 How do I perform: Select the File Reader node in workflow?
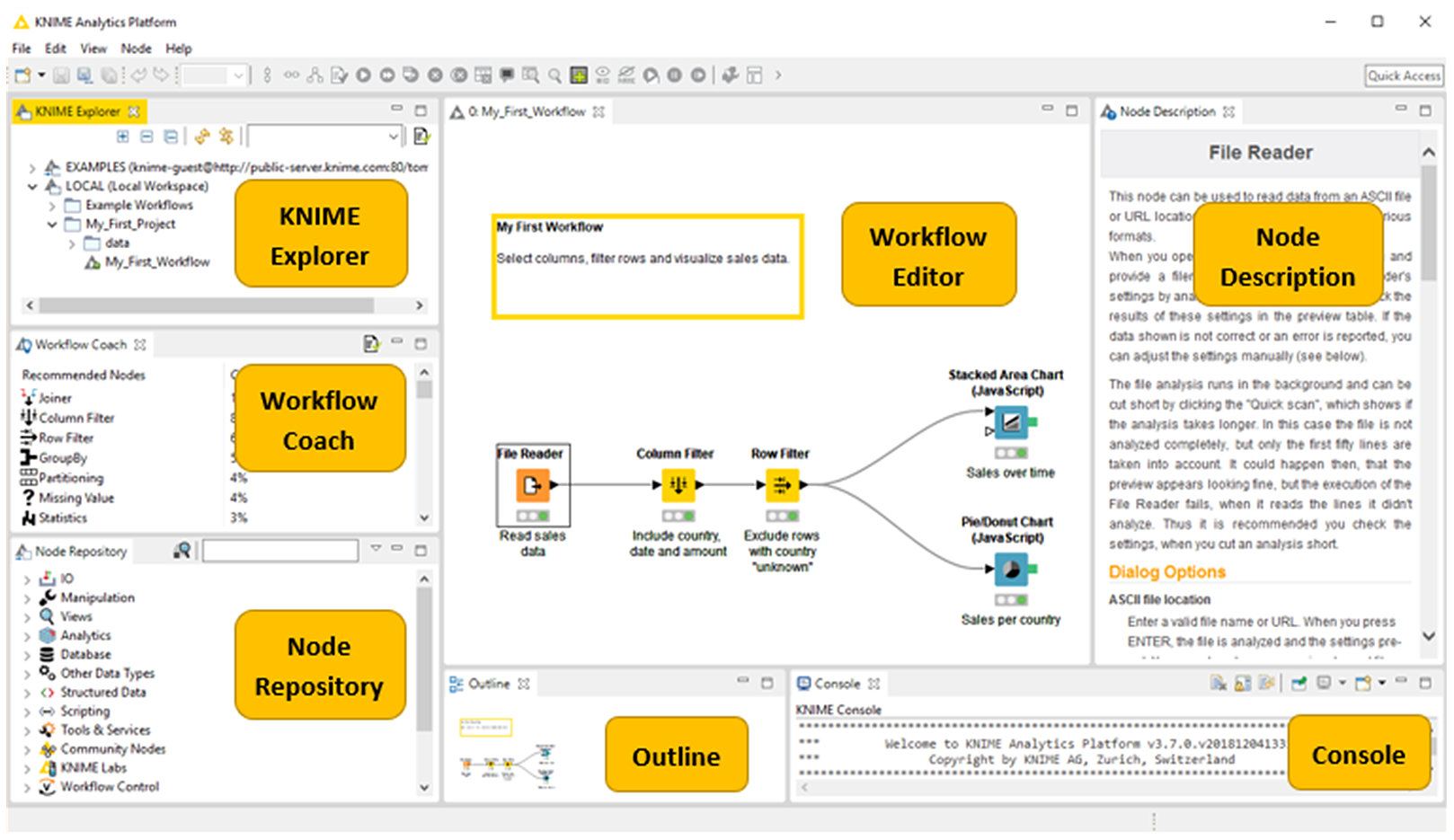coord(532,485)
